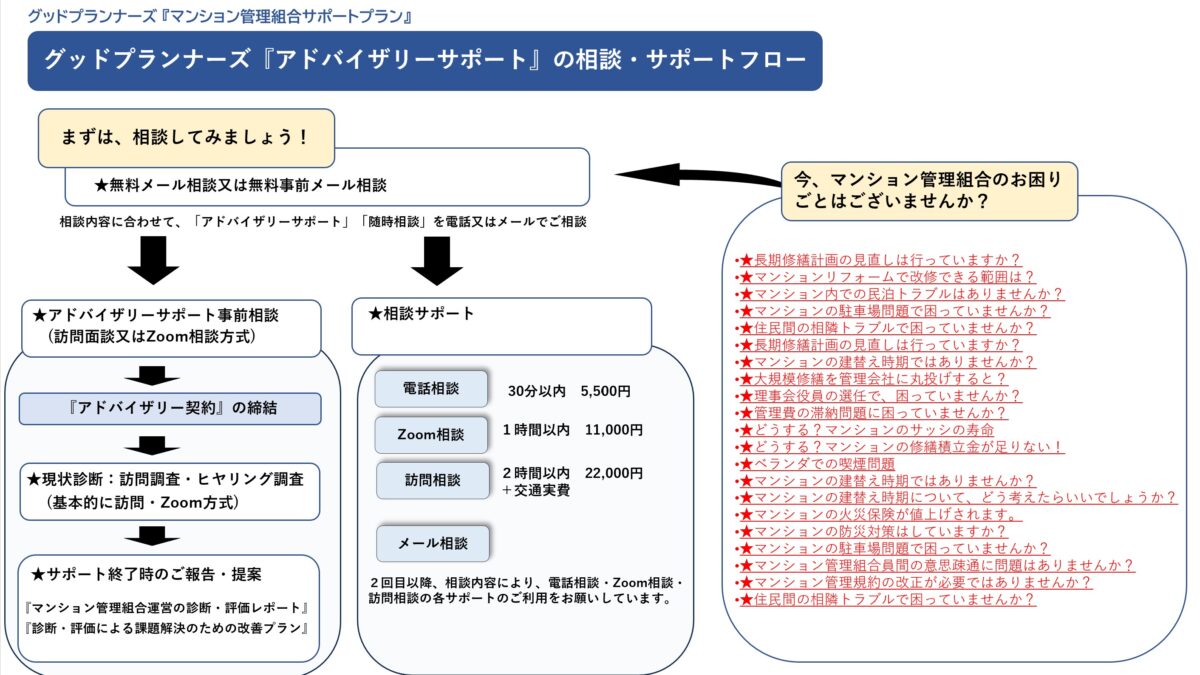This screenshot has height=675, width=1200.
Task: Click the Zoom相談 button
Action: click(432, 435)
